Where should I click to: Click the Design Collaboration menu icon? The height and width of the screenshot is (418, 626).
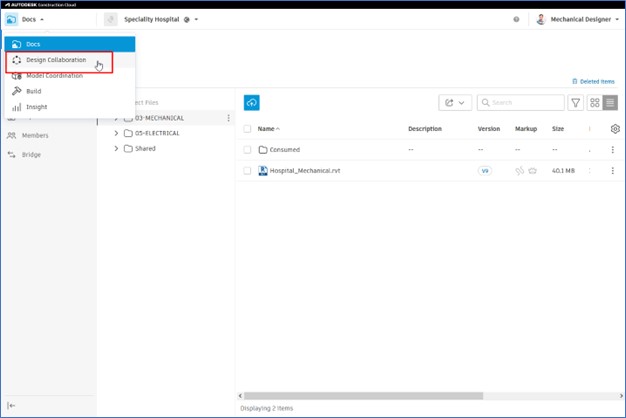point(16,60)
